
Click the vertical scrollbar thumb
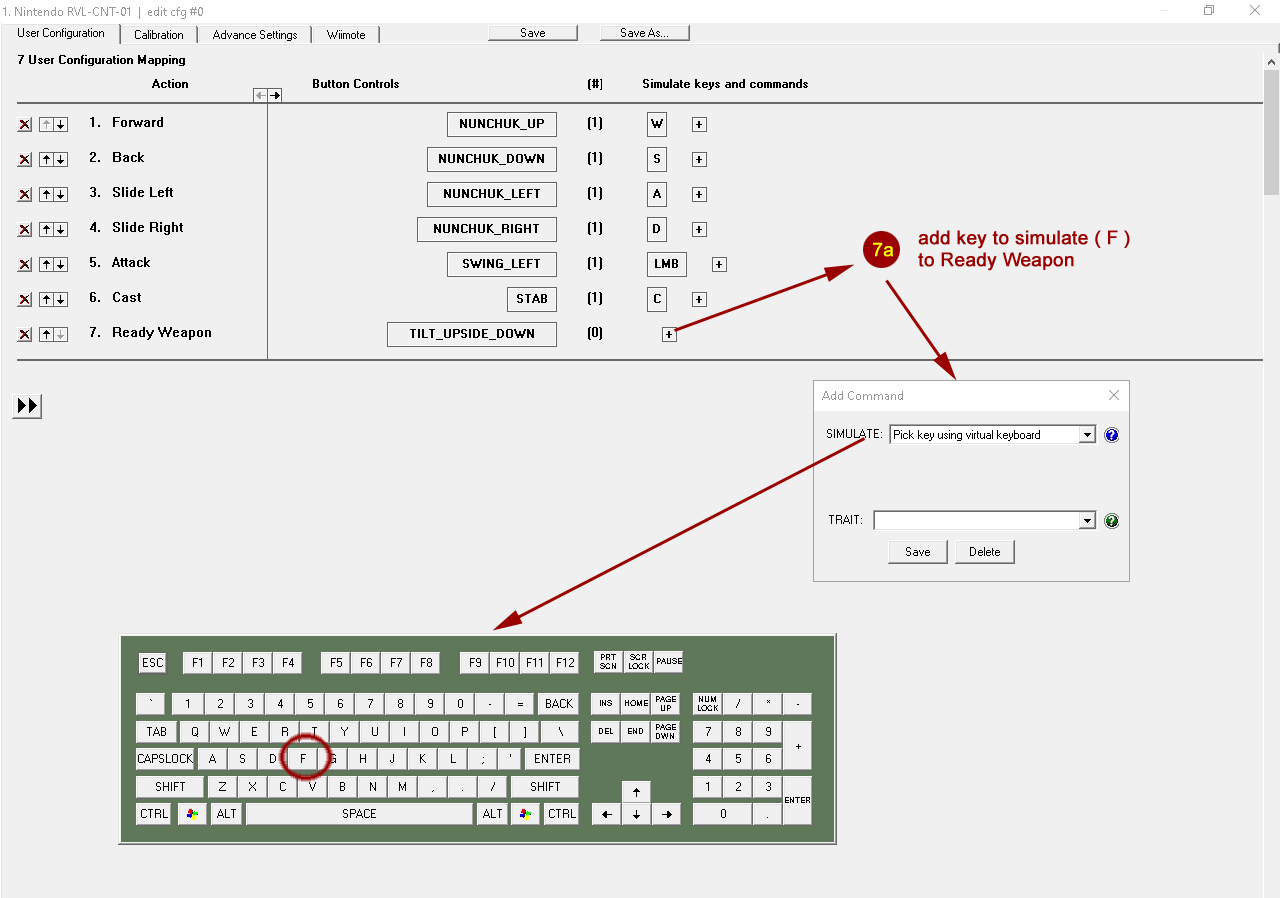1271,130
